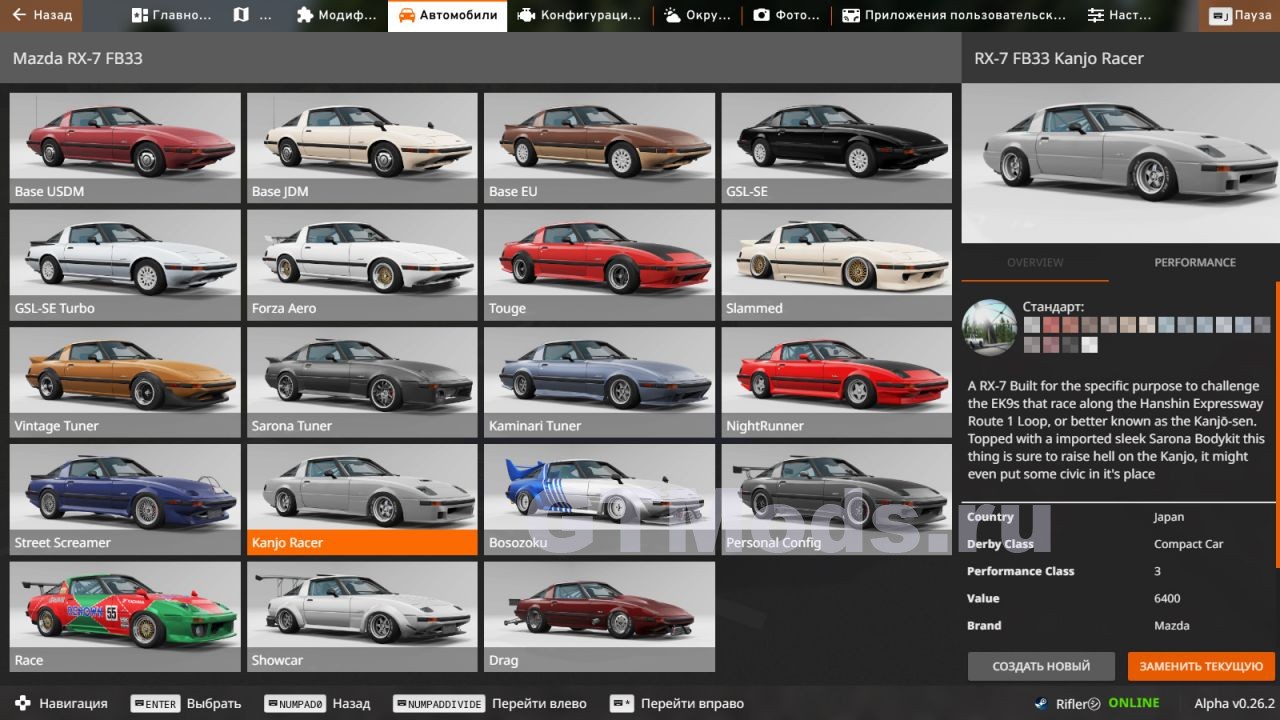1280x720 pixels.
Task: Pick the white swatch in second row
Action: click(1089, 345)
